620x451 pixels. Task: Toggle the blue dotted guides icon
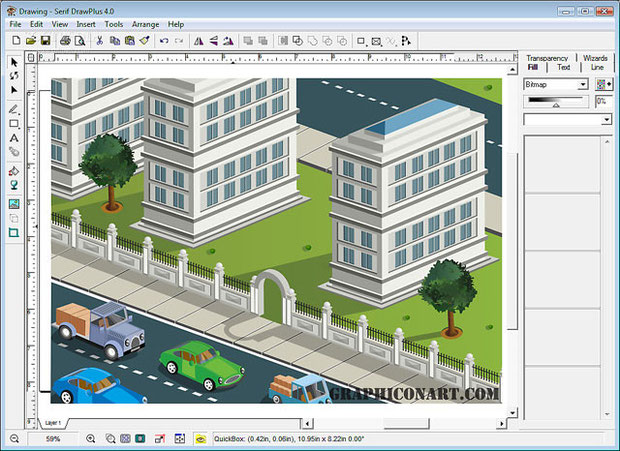pyautogui.click(x=180, y=438)
